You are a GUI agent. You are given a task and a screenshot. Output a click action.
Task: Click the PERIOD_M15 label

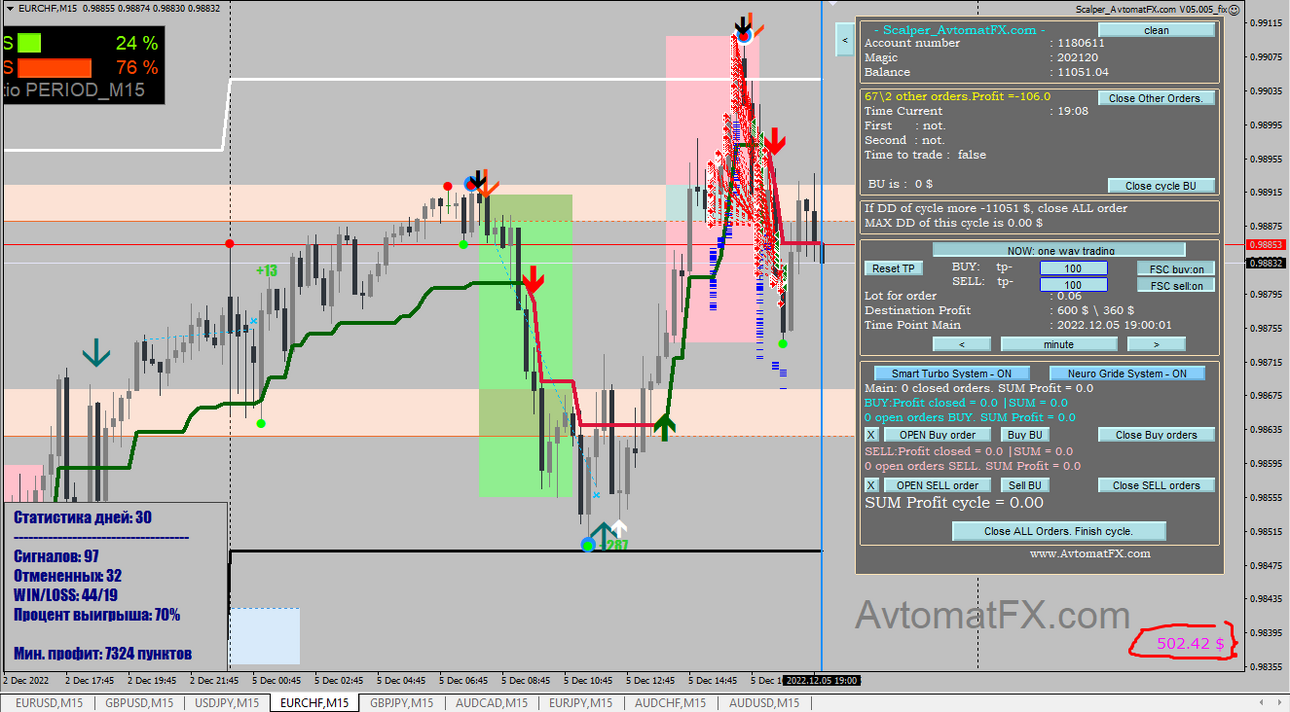click(x=84, y=91)
